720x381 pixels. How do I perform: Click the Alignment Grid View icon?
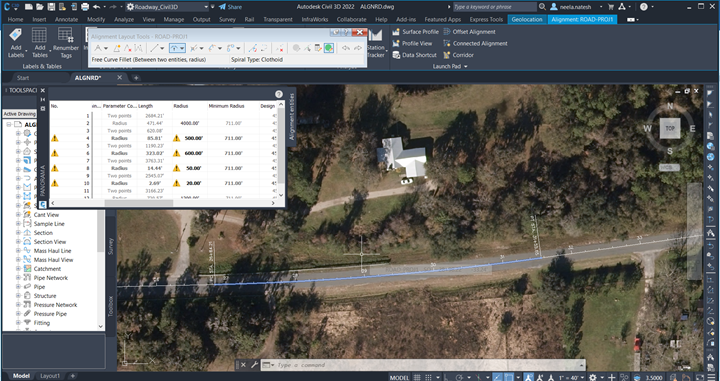tap(318, 48)
